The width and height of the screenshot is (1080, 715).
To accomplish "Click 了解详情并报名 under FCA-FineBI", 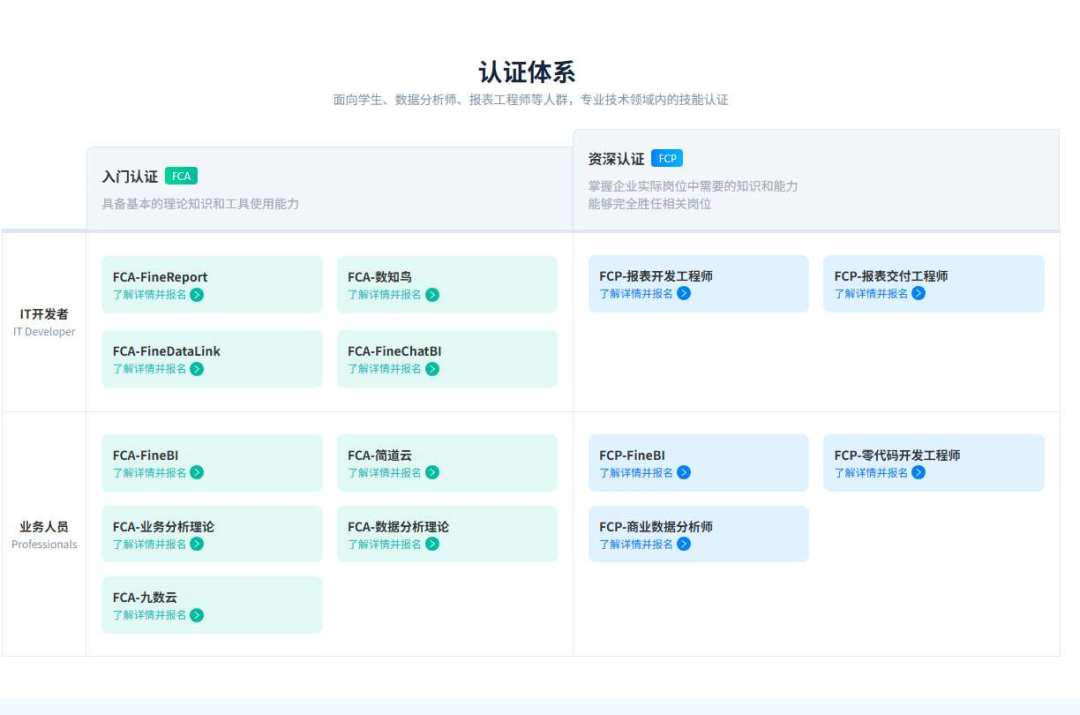I will pos(149,473).
